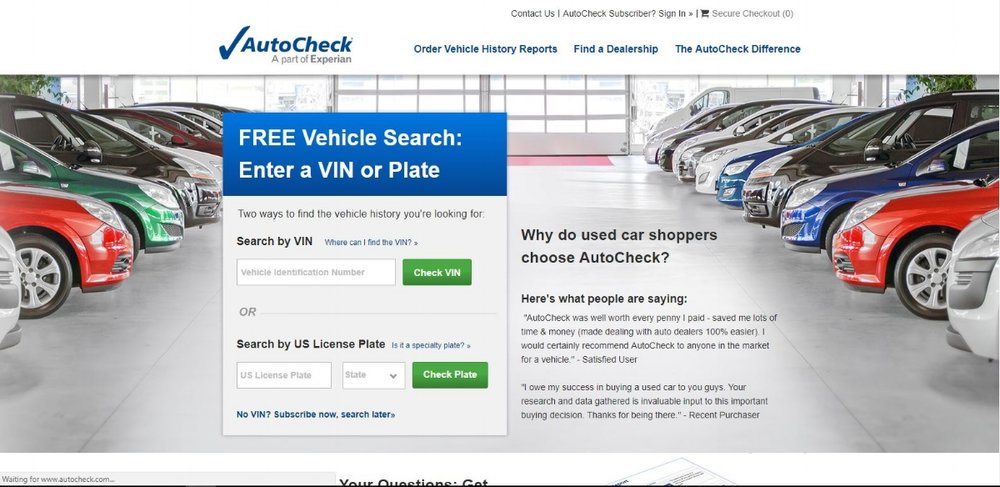Viewport: 1000px width, 487px height.
Task: Focus the US License Plate field
Action: [x=284, y=375]
